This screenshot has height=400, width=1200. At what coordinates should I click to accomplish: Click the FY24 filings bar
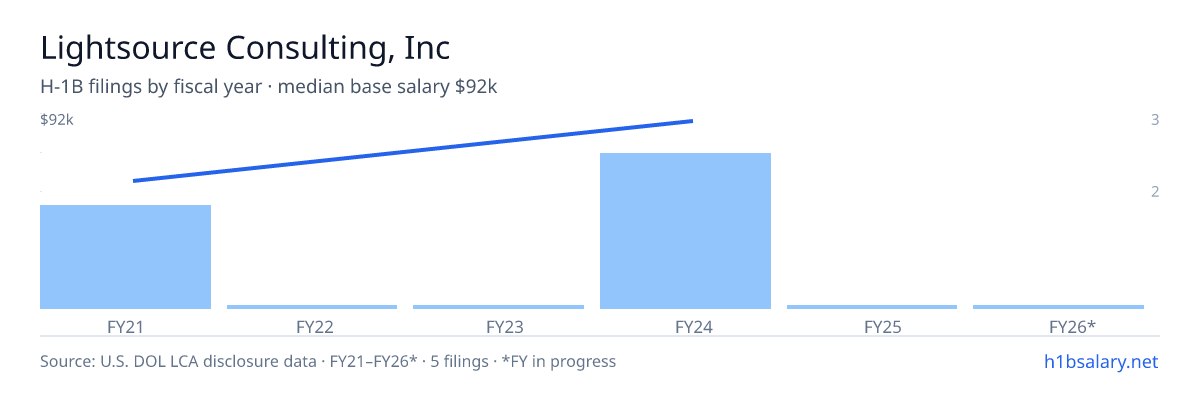[685, 231]
